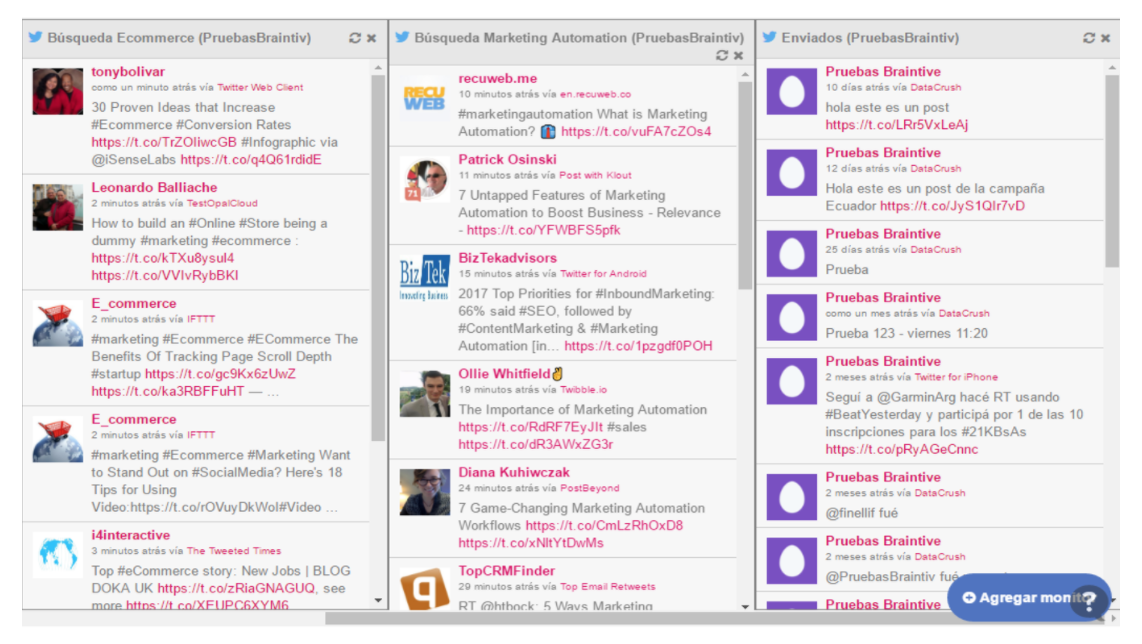Open Twitter for iPhone source link
Screen dimensions: 1142x644
(956, 377)
